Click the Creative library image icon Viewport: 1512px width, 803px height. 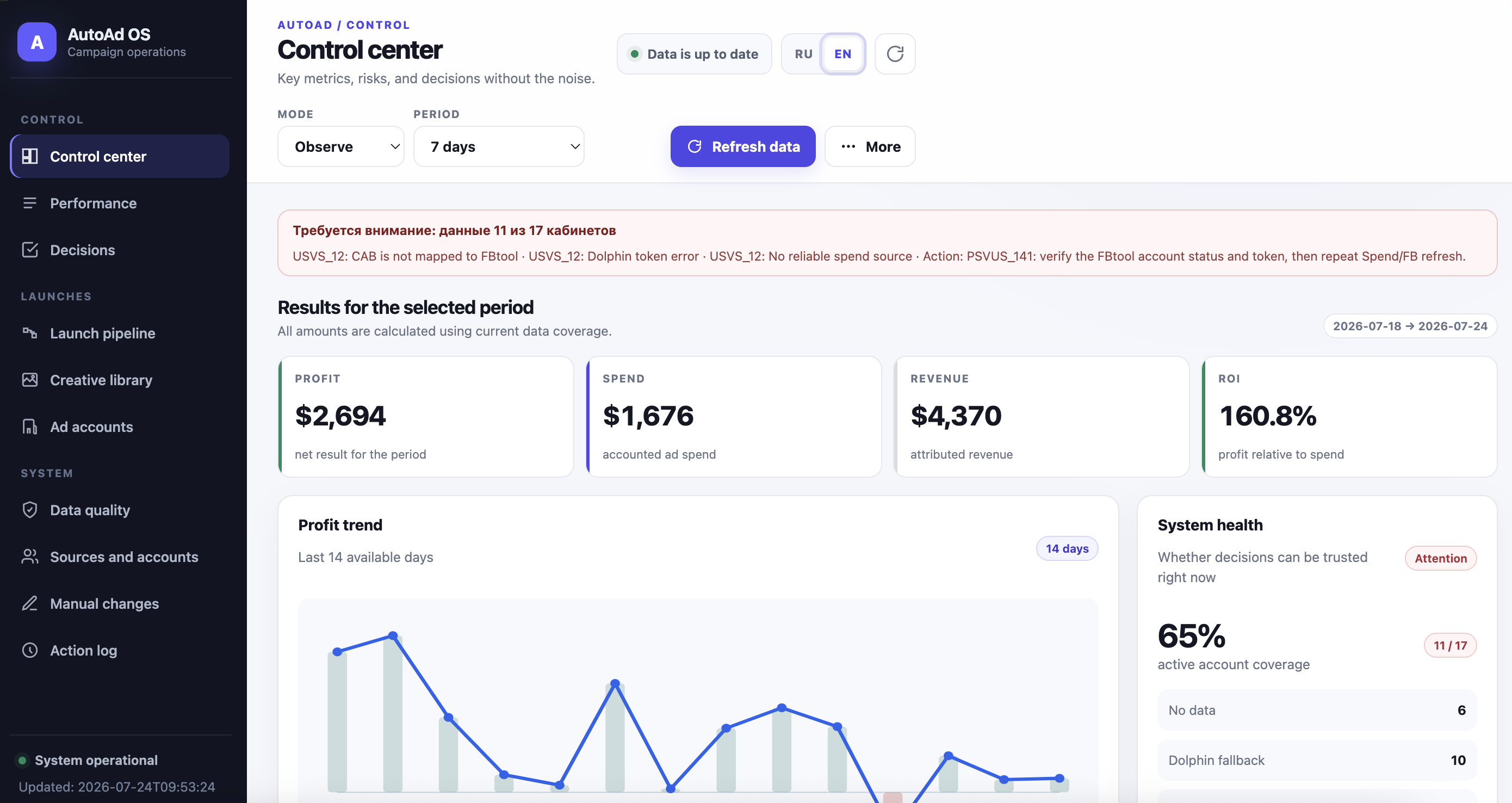tap(30, 380)
